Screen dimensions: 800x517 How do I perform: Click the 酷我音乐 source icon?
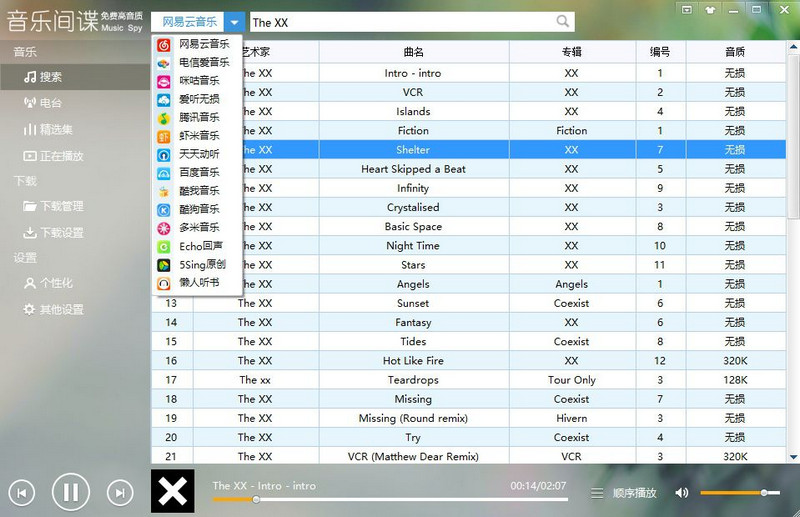[x=164, y=191]
